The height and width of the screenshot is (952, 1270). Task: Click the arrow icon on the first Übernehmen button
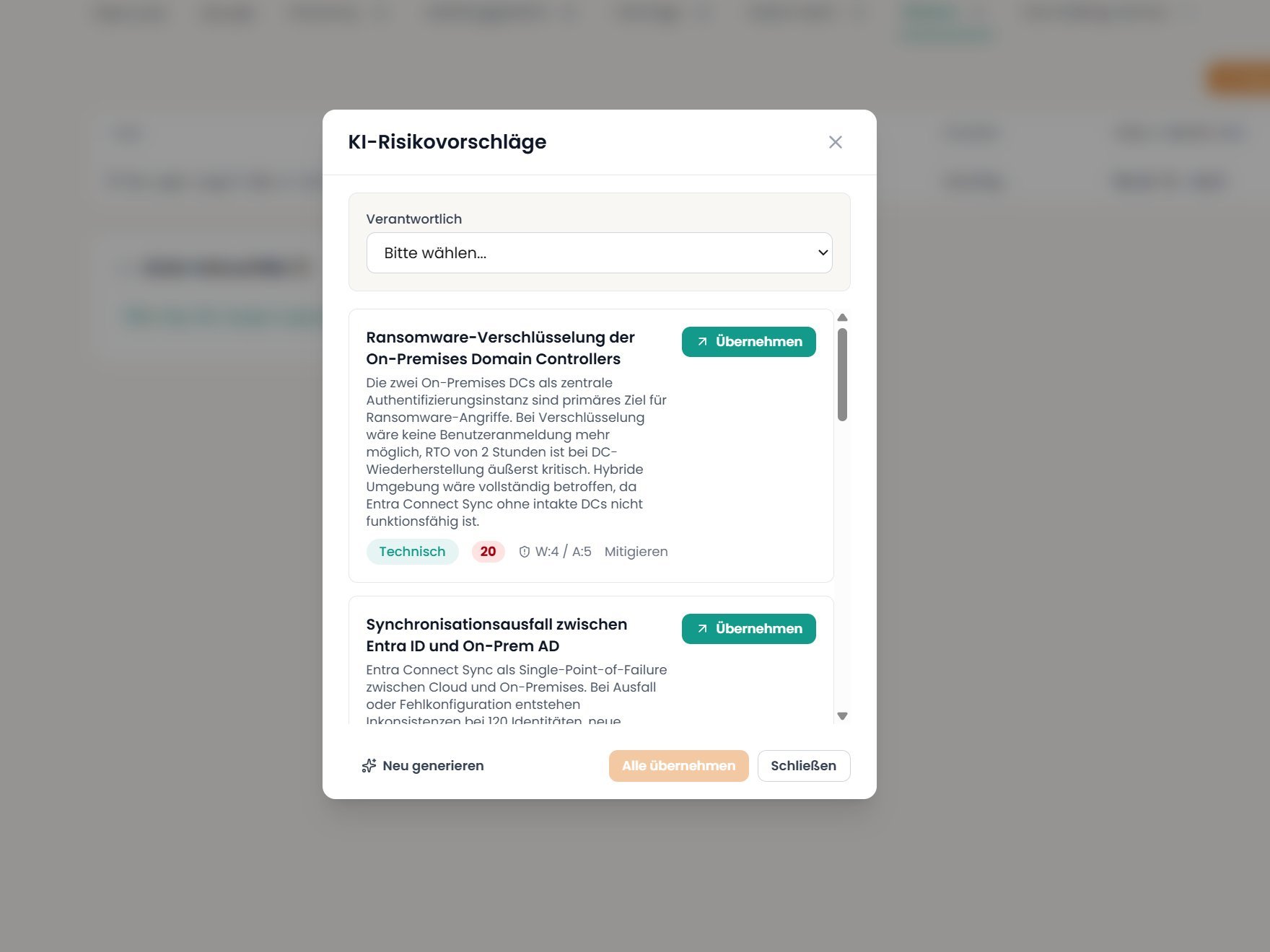[702, 342]
